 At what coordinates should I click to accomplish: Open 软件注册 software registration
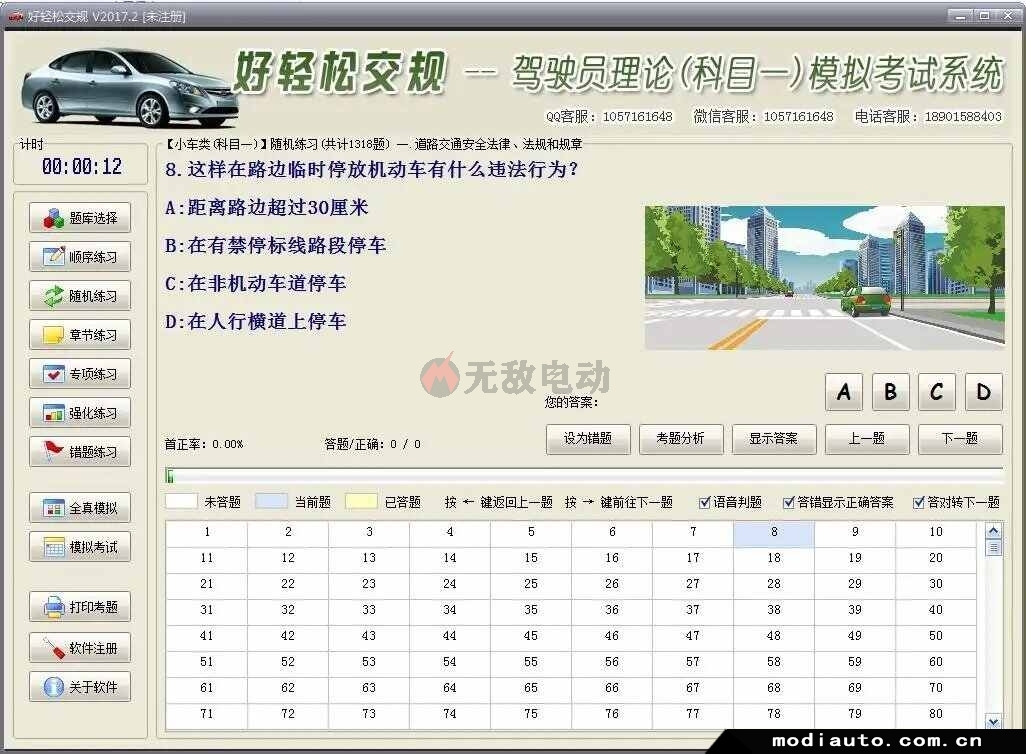pyautogui.click(x=80, y=648)
